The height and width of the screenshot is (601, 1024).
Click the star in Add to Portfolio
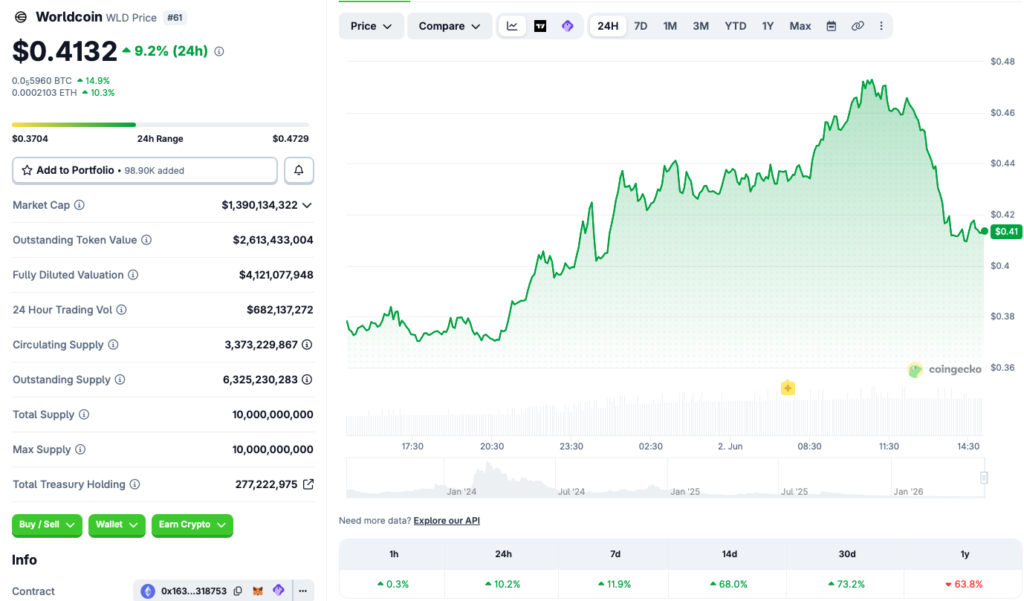(x=27, y=171)
